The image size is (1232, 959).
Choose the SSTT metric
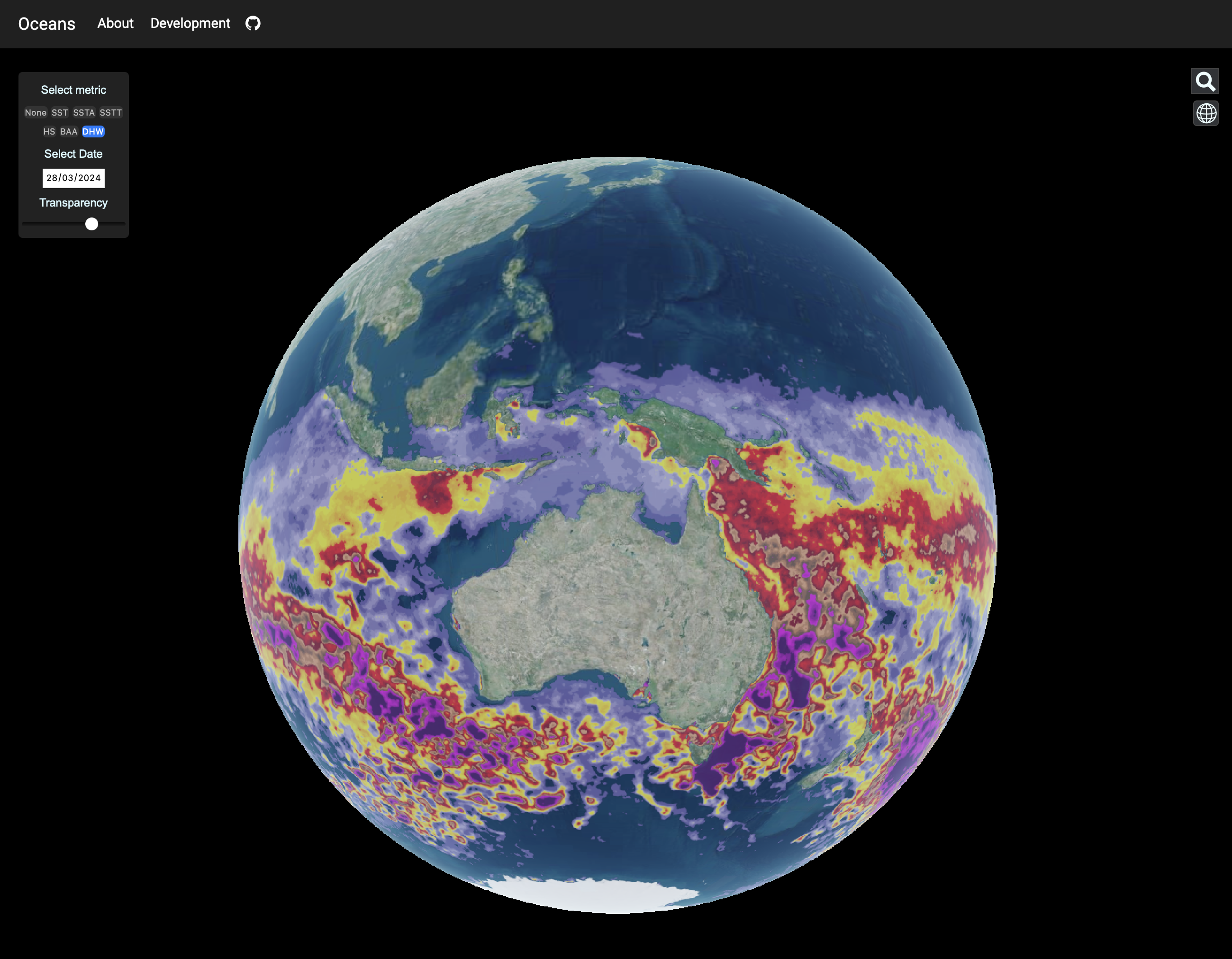point(110,113)
